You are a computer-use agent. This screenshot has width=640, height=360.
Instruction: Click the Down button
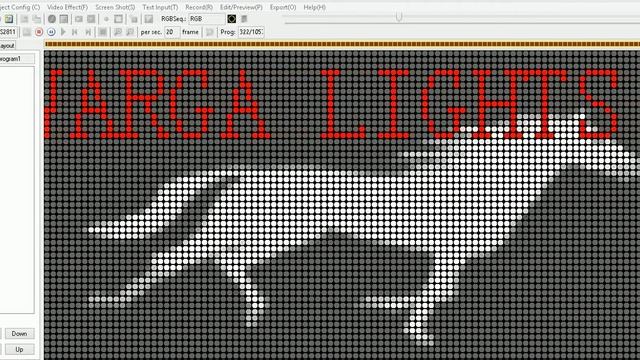(x=19, y=333)
